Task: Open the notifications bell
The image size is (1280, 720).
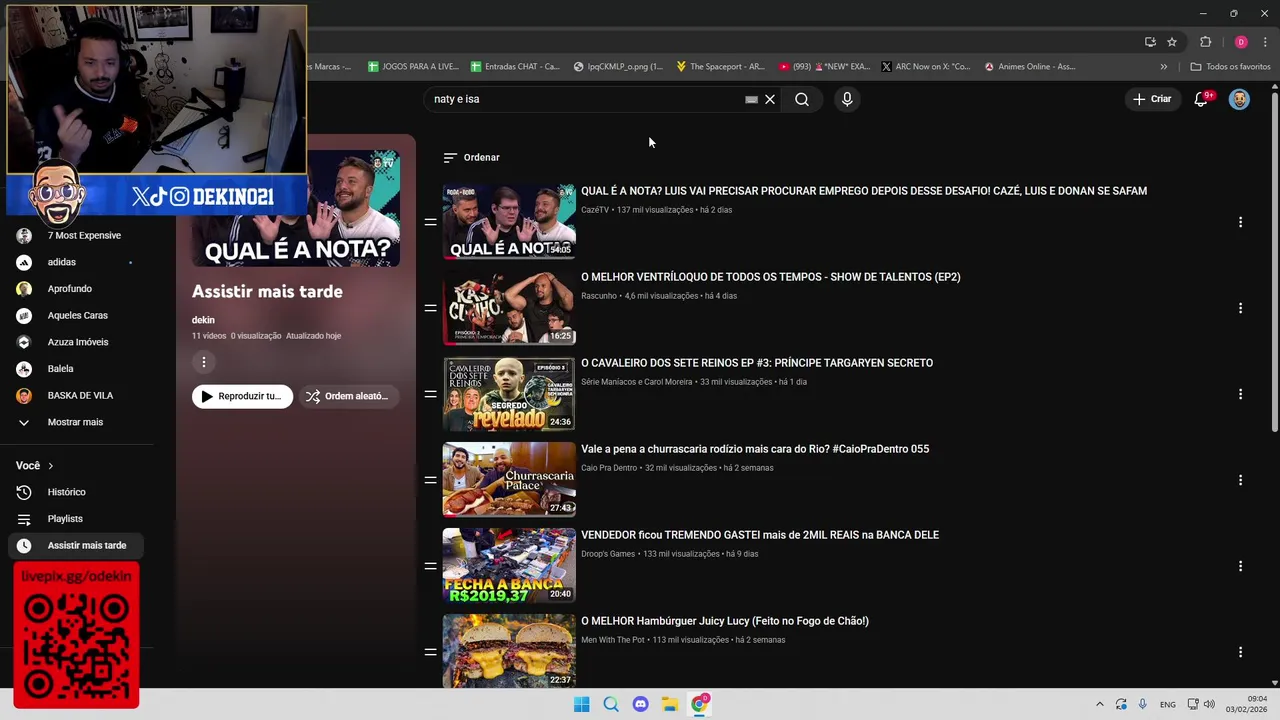Action: point(1202,99)
